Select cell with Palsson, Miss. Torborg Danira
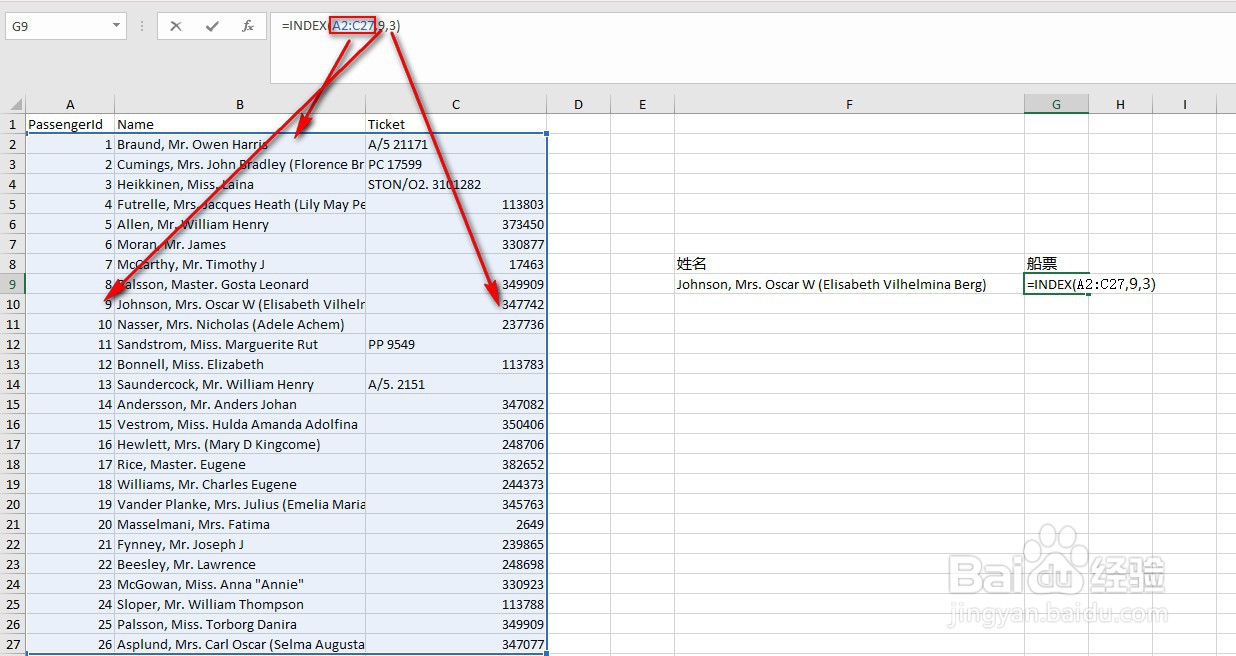 point(240,624)
